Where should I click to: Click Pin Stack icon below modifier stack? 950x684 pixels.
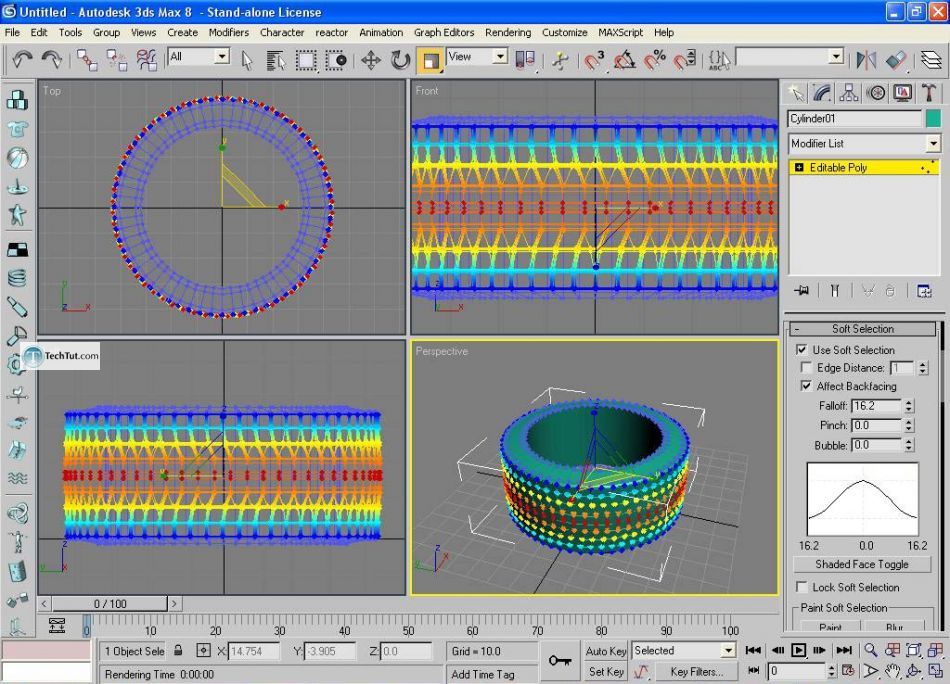click(x=802, y=291)
